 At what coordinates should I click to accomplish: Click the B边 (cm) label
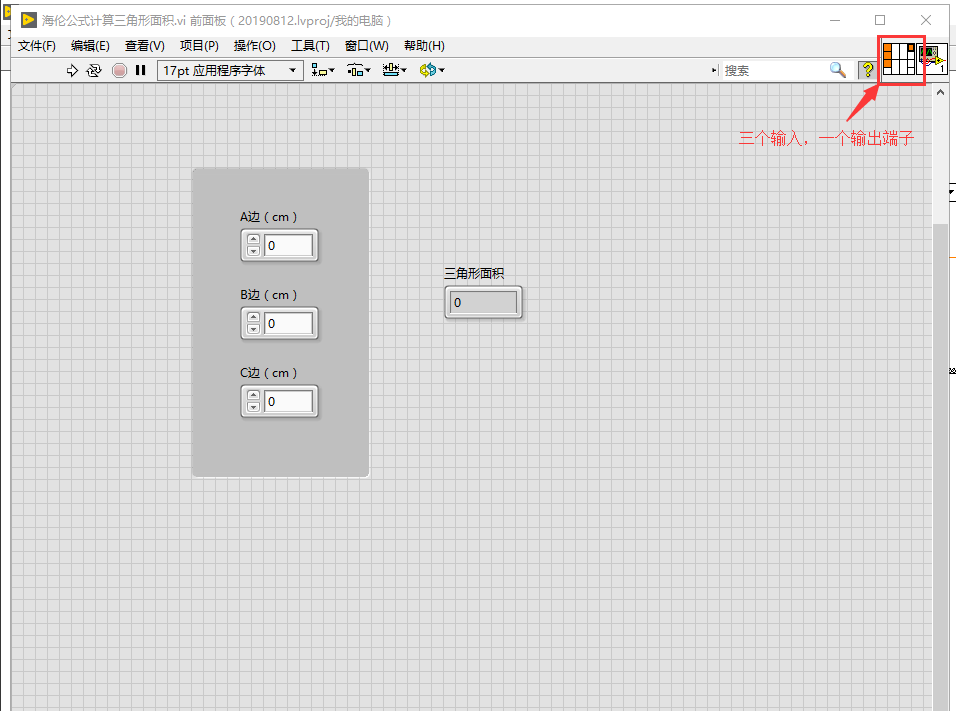pos(268,295)
